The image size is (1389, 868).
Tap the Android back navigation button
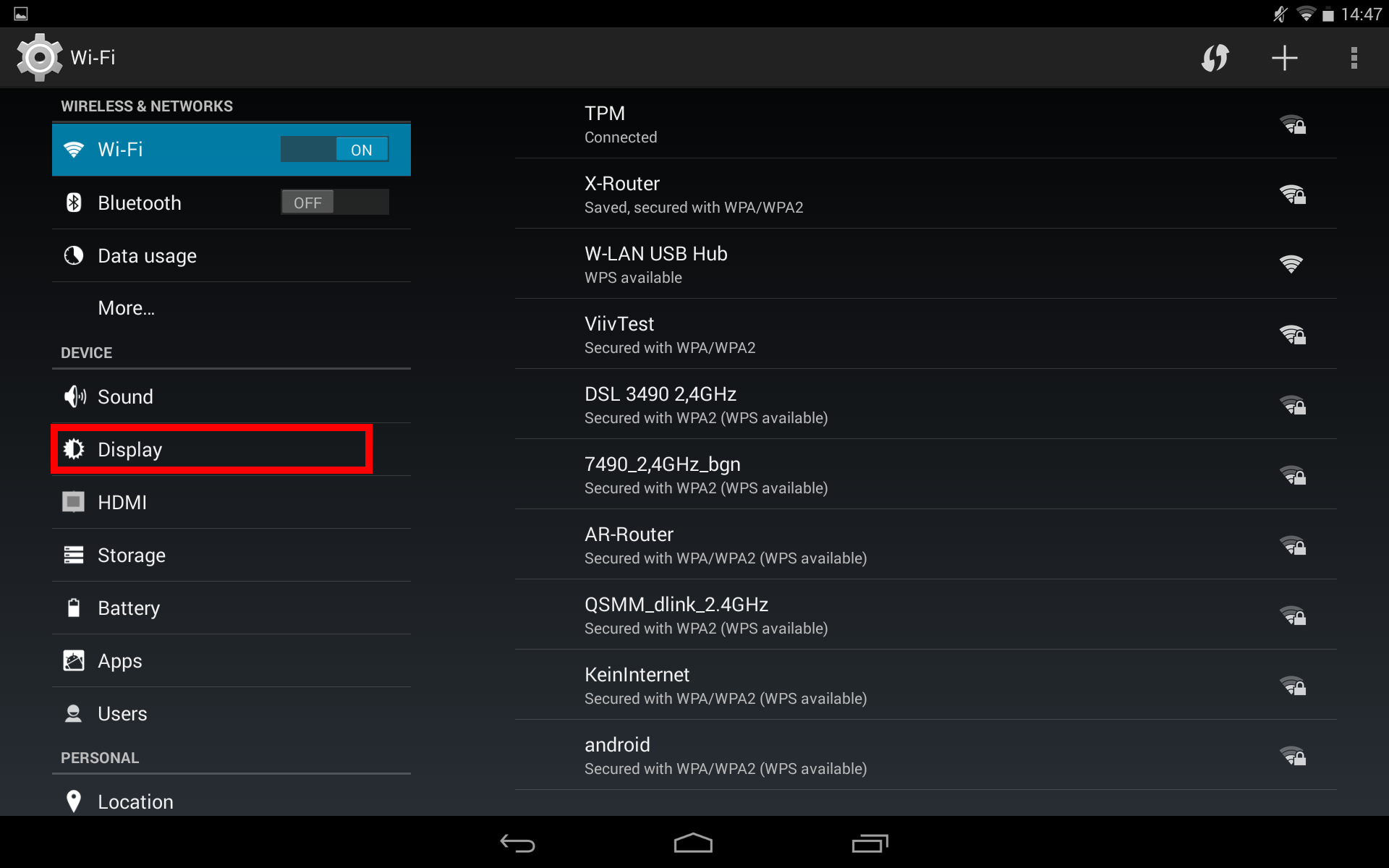click(518, 843)
